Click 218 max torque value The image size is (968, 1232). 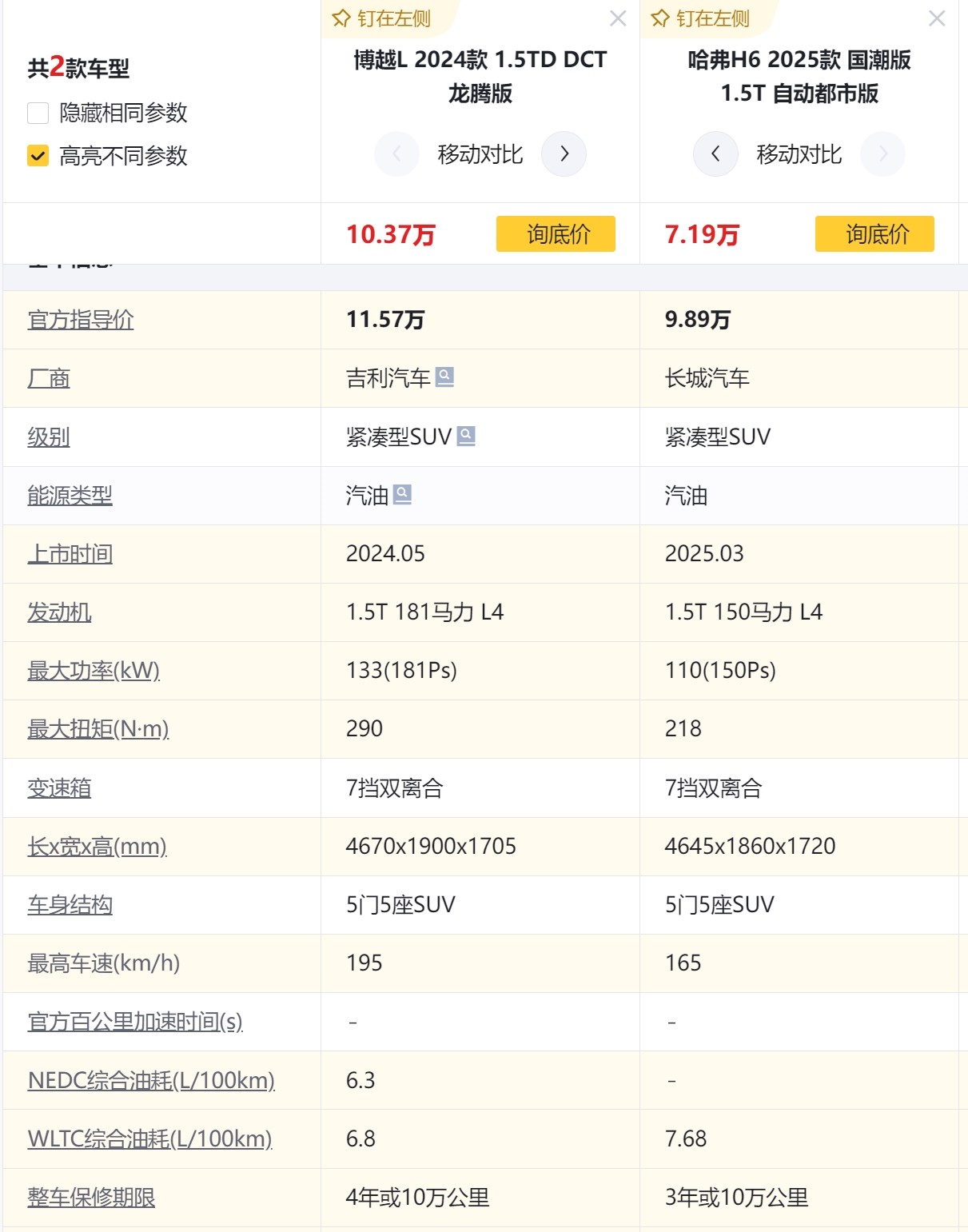tap(683, 729)
